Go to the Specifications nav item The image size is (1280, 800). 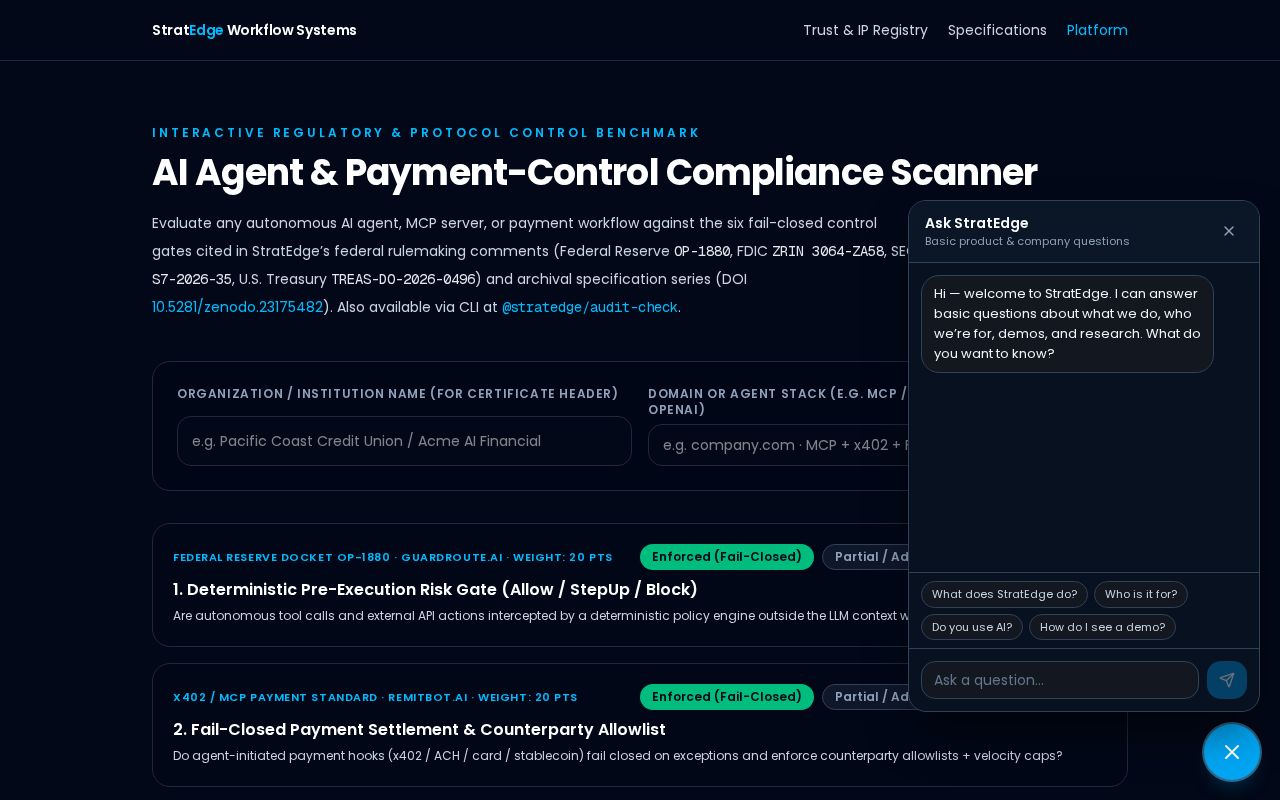997,30
